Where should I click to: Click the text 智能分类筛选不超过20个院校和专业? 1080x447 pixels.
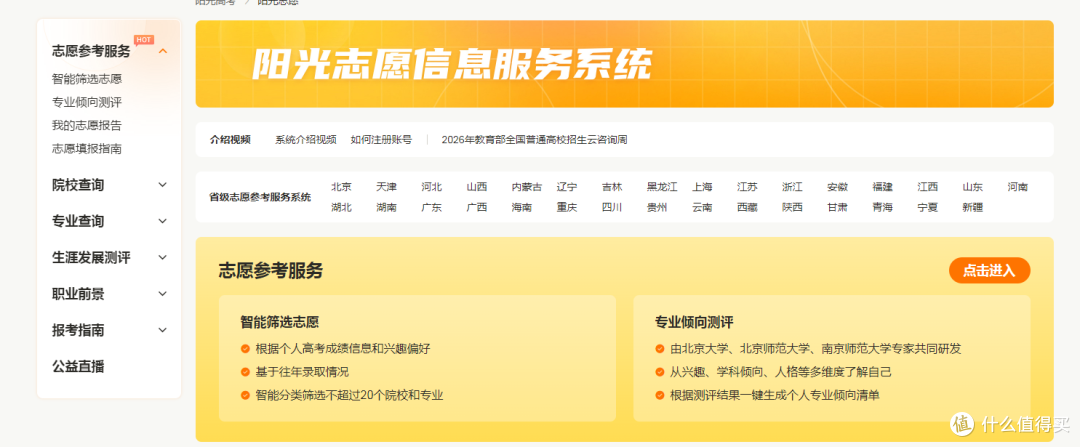(349, 395)
